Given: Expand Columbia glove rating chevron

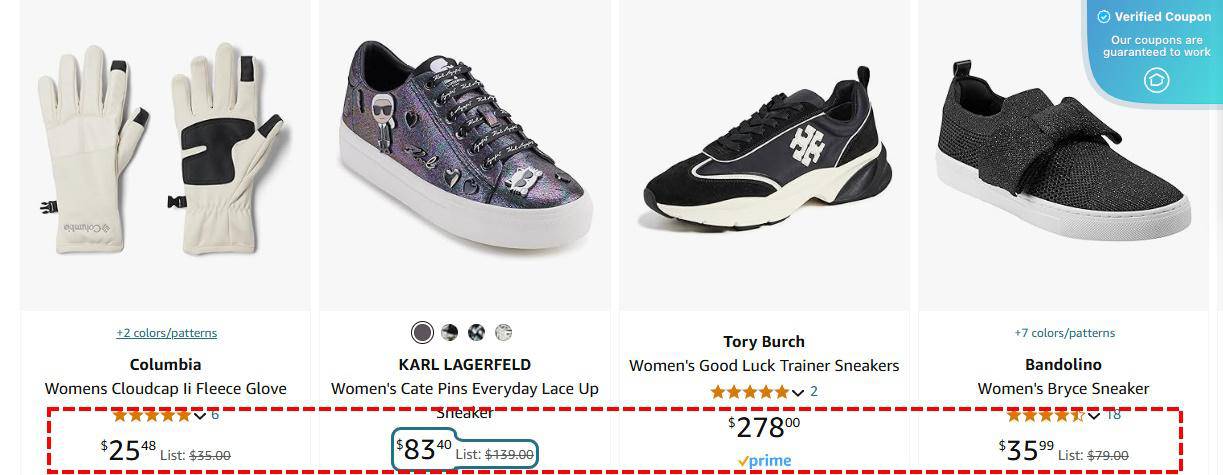Looking at the screenshot, I should pyautogui.click(x=199, y=415).
